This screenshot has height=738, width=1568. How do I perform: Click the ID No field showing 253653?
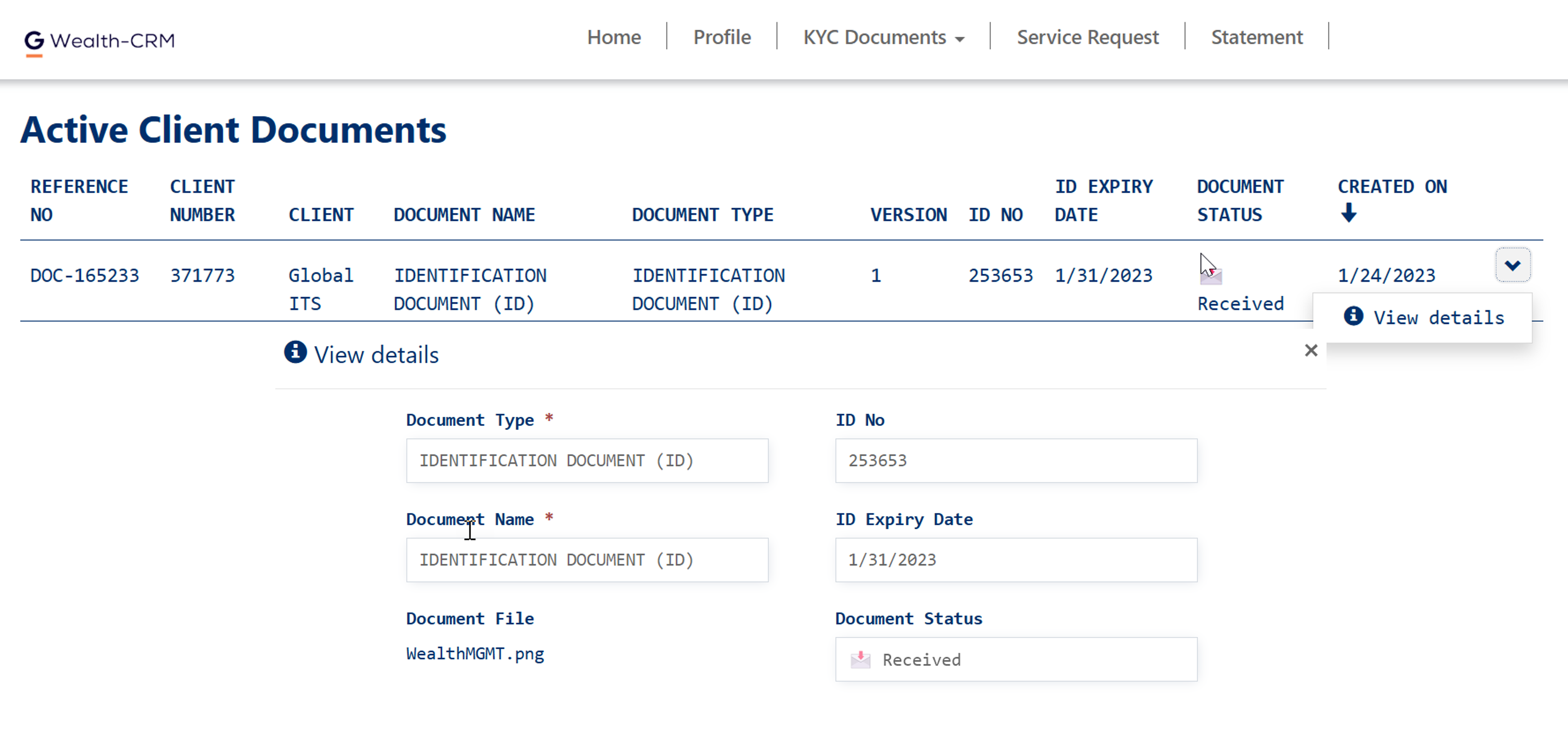click(x=1015, y=460)
